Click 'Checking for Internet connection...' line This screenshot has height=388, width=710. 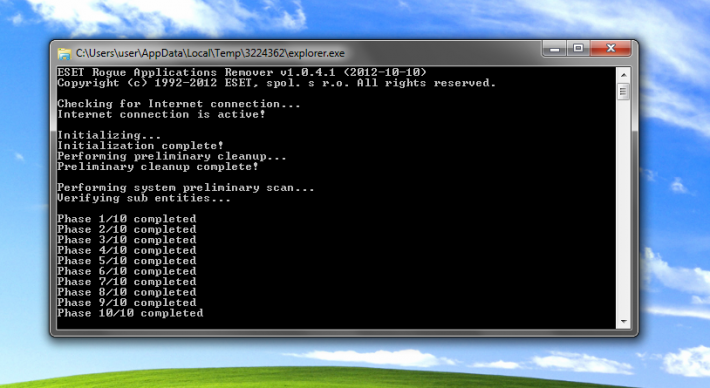(179, 104)
